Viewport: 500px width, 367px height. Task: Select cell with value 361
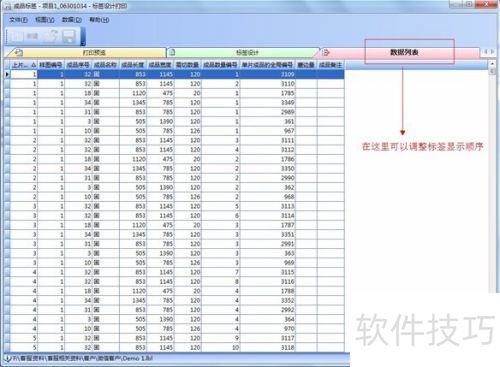(x=268, y=121)
